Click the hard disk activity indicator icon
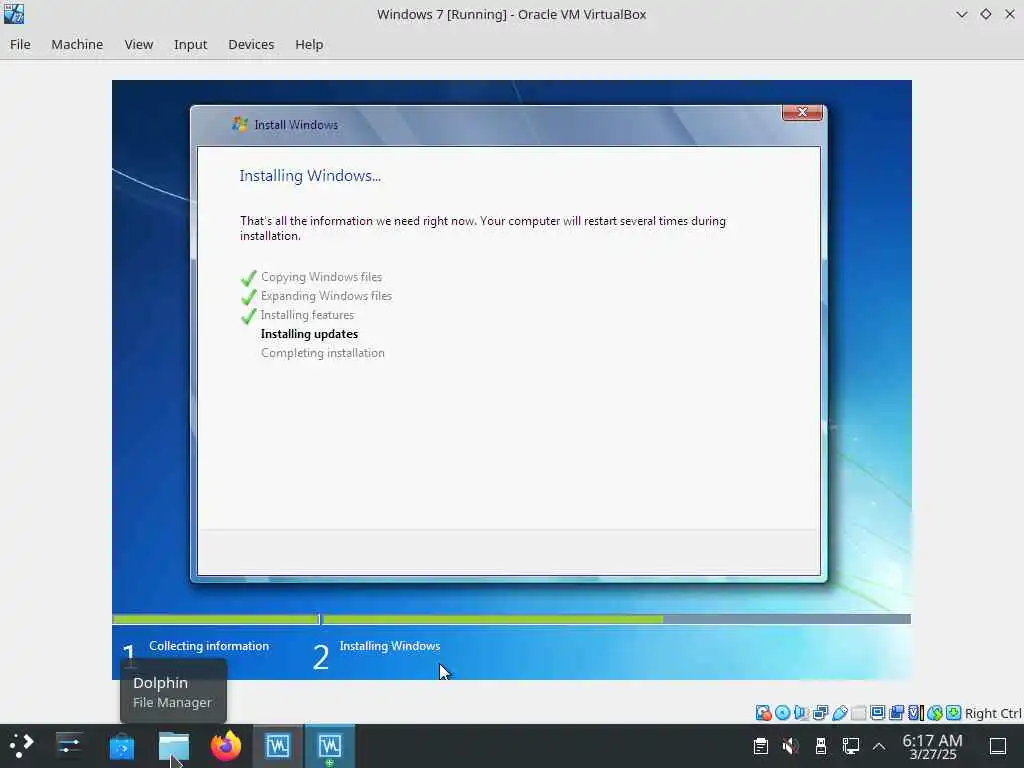 tap(763, 712)
